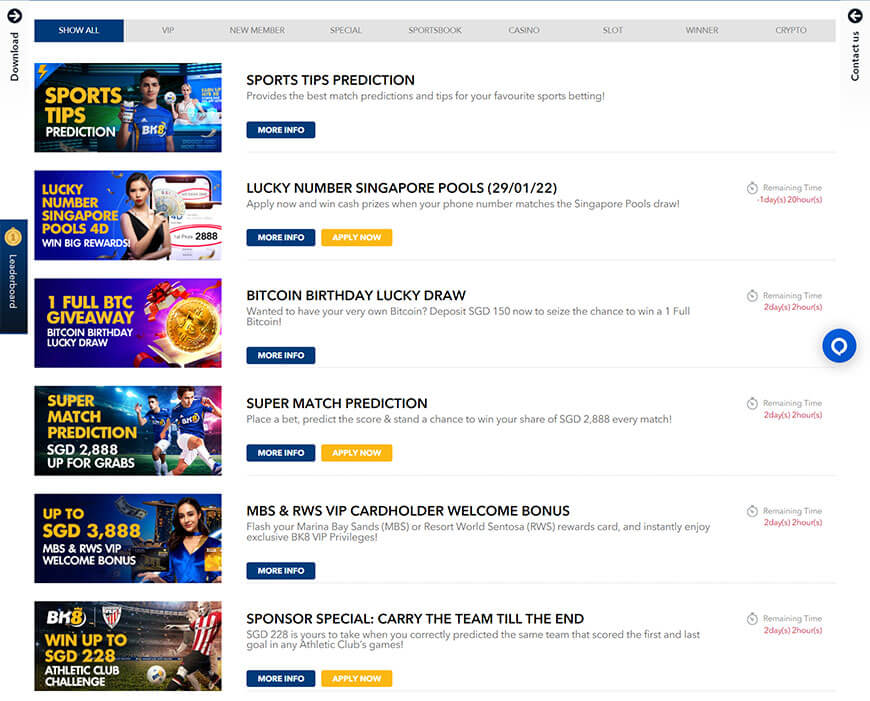Click MORE INFO for Super Match Prediction

(281, 453)
